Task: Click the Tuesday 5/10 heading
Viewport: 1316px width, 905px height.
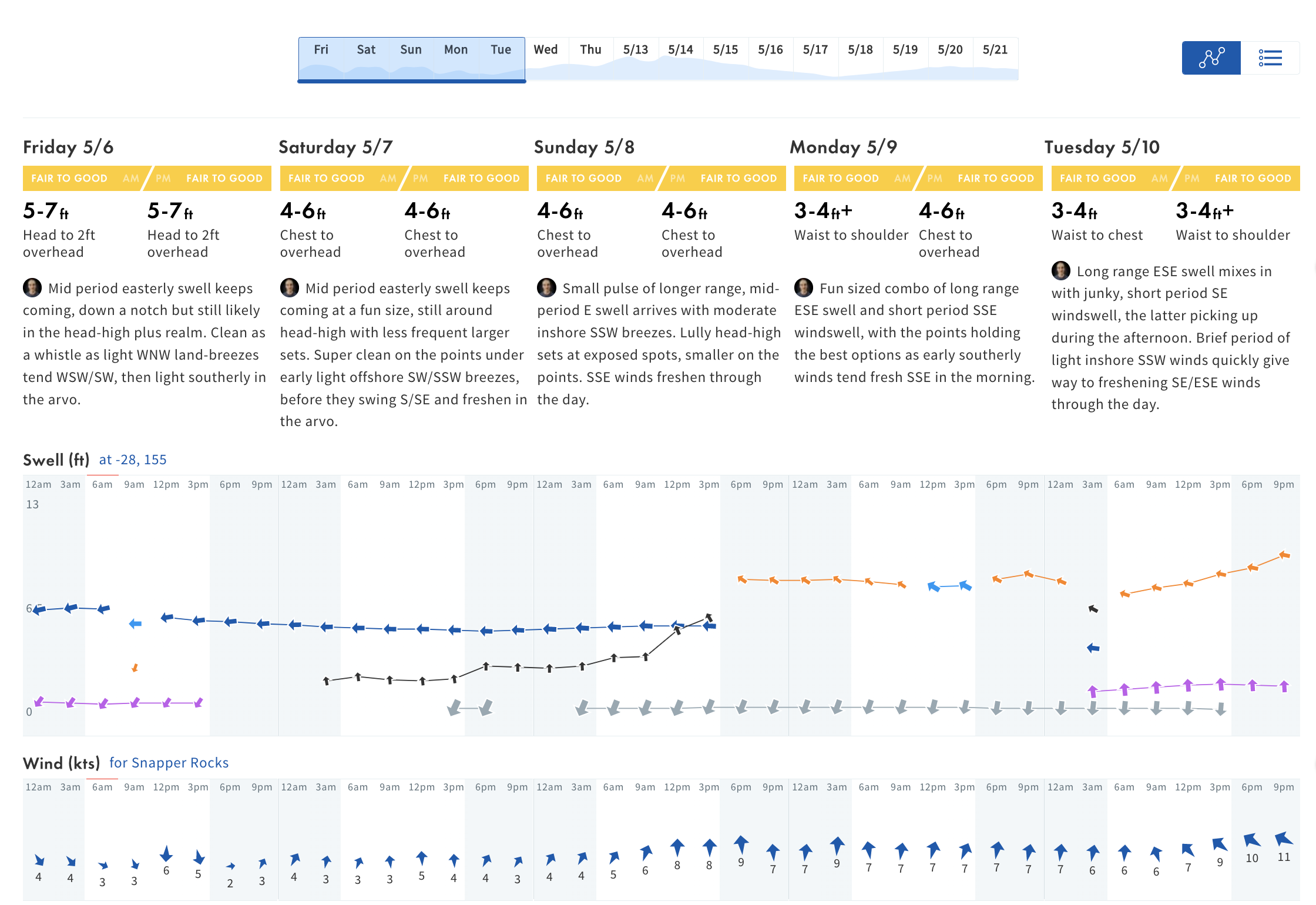Action: click(1102, 147)
